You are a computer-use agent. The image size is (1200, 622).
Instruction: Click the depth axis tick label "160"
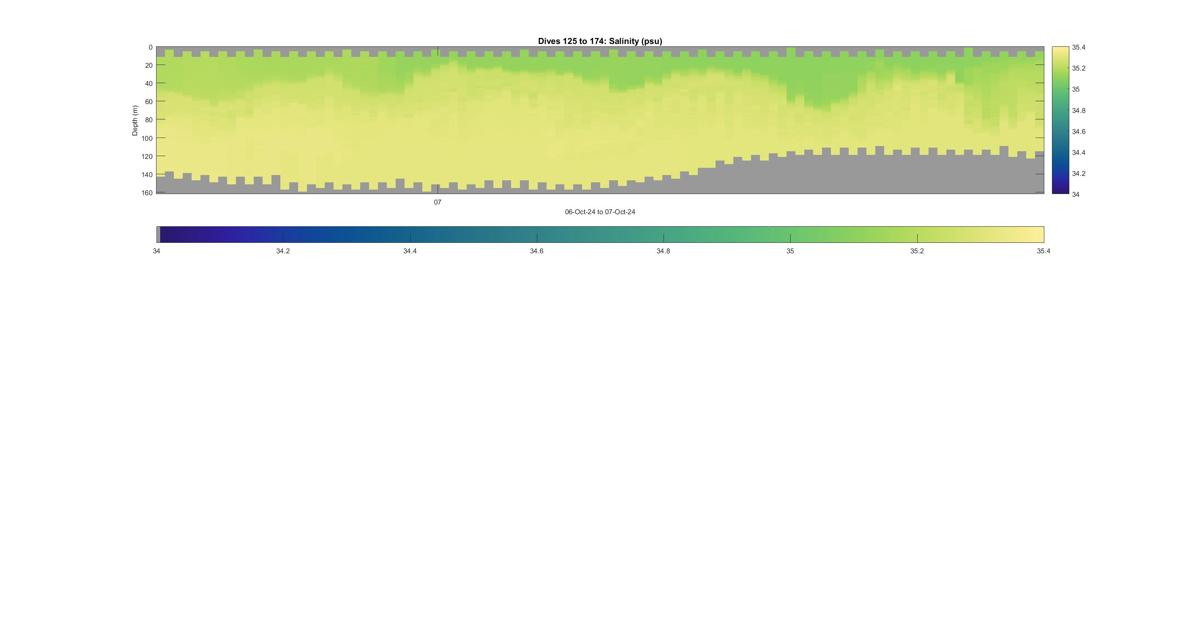point(147,192)
